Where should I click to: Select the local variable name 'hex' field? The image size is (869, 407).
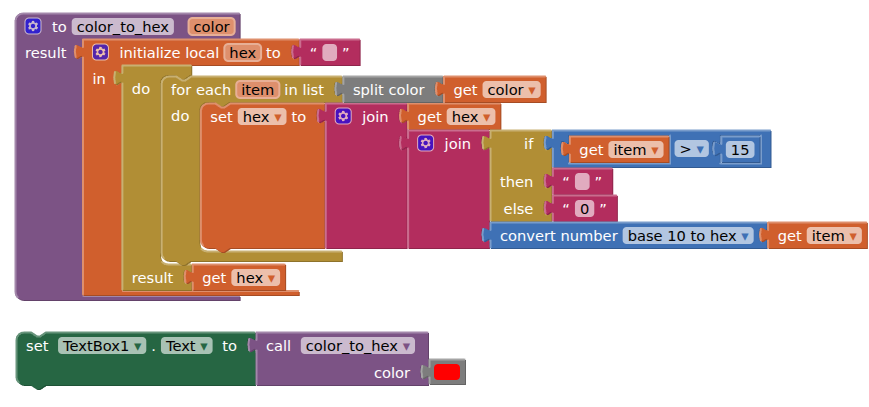pos(242,52)
